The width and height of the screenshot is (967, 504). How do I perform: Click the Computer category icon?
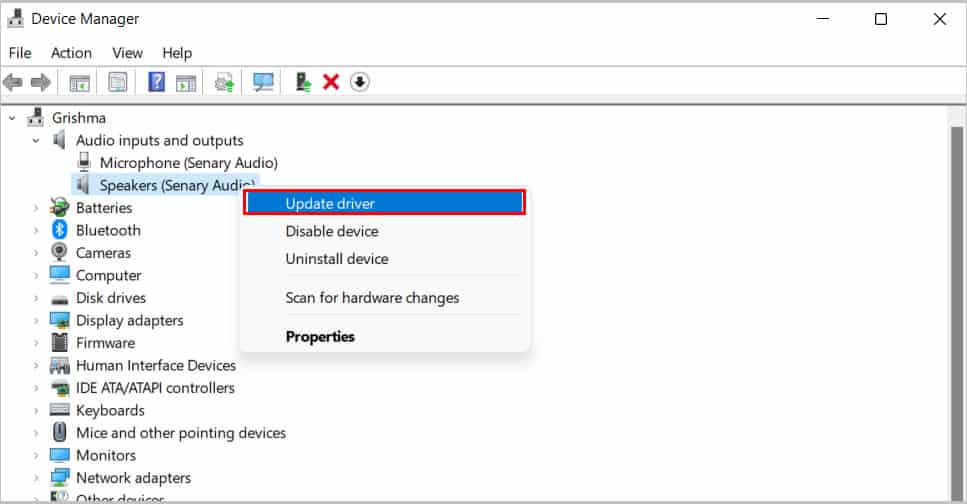[x=60, y=275]
